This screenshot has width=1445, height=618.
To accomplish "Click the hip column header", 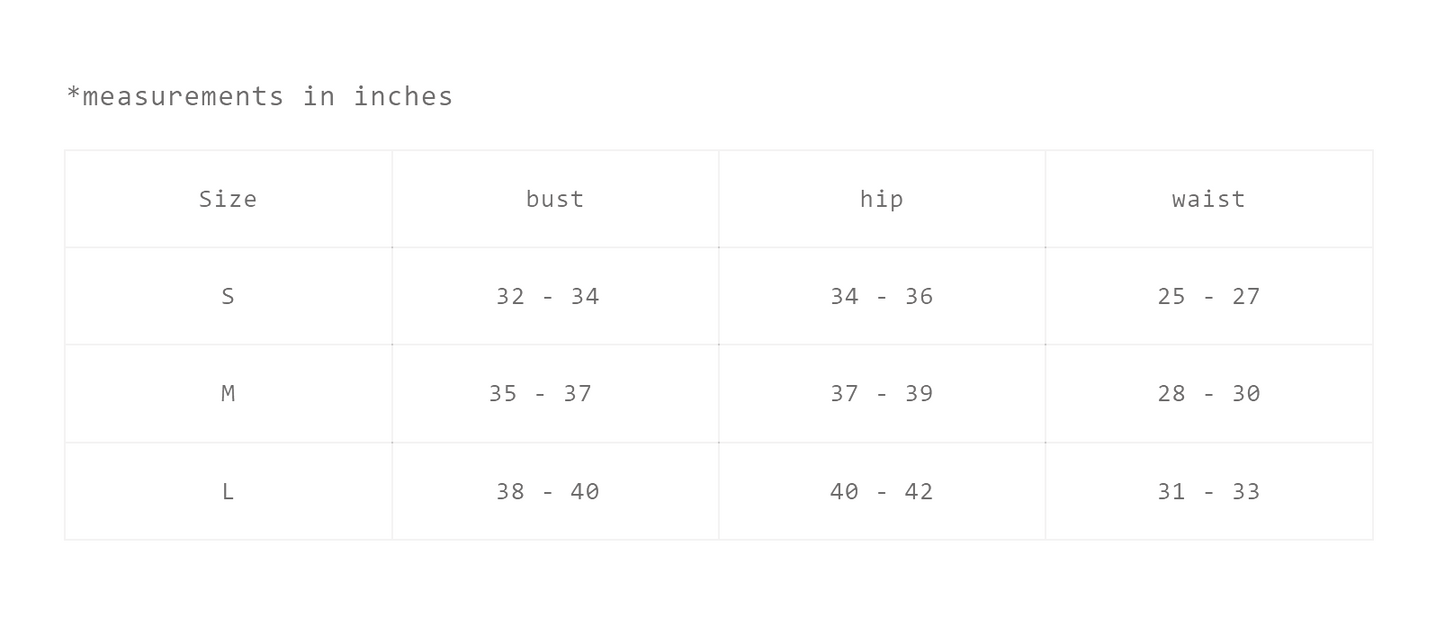I will [881, 199].
